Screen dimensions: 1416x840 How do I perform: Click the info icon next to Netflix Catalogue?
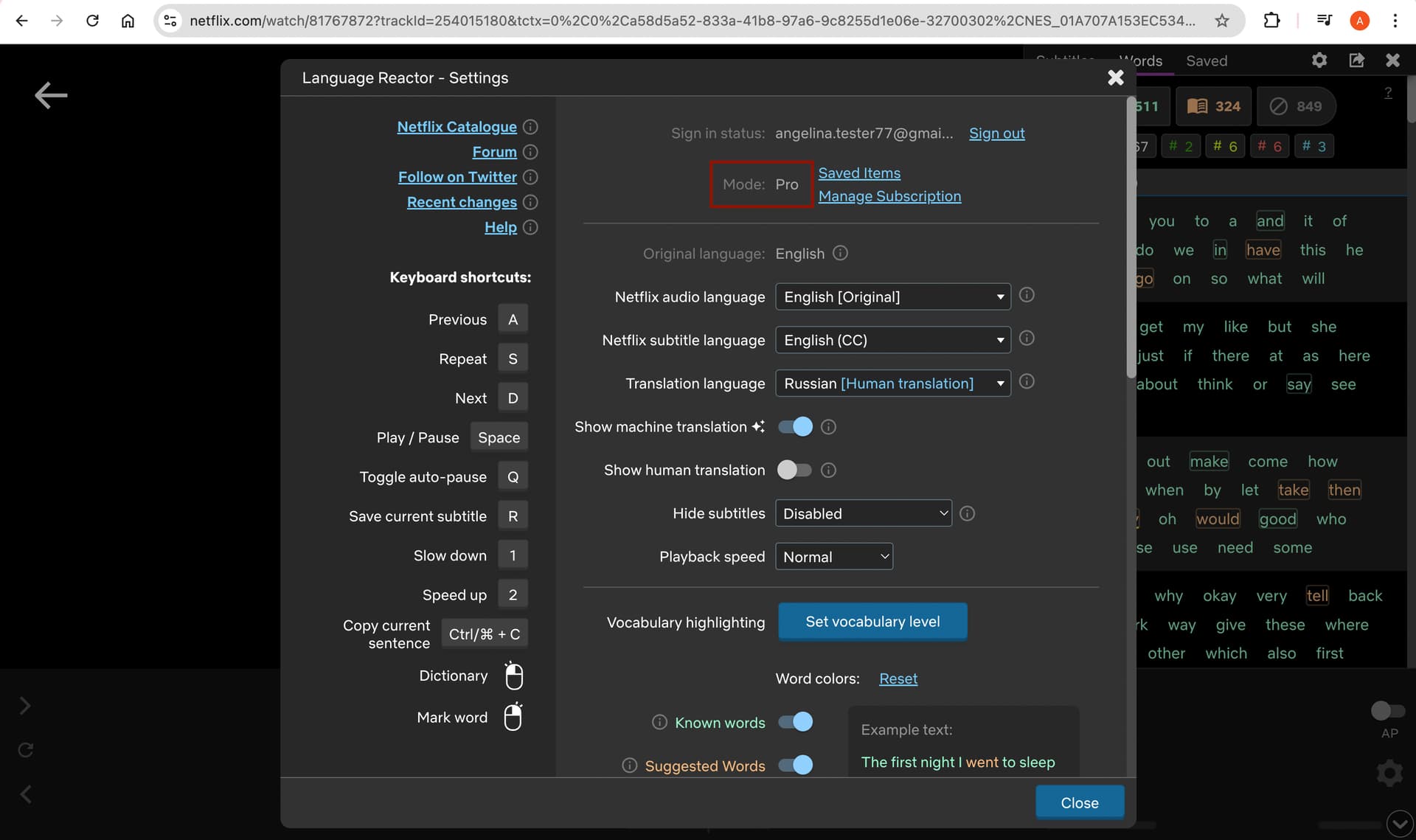point(530,127)
